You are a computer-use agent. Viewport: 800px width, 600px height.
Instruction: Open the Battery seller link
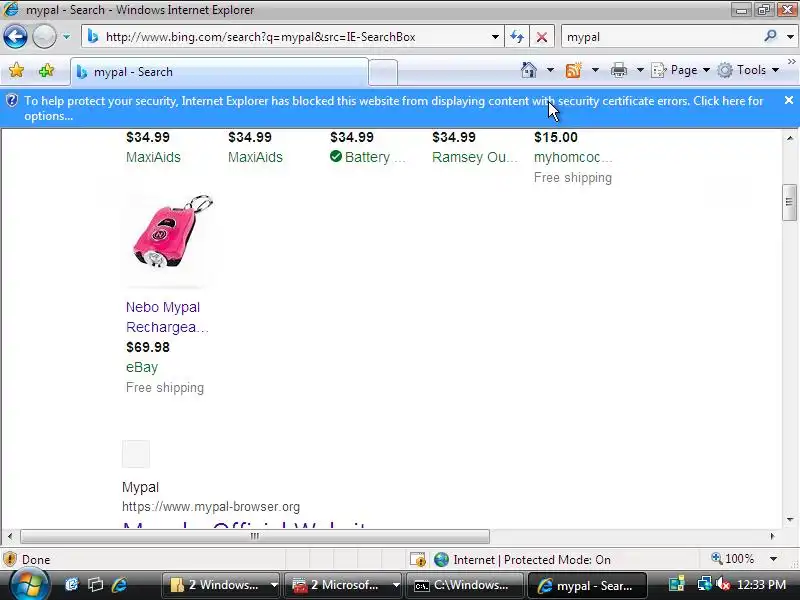coord(375,157)
